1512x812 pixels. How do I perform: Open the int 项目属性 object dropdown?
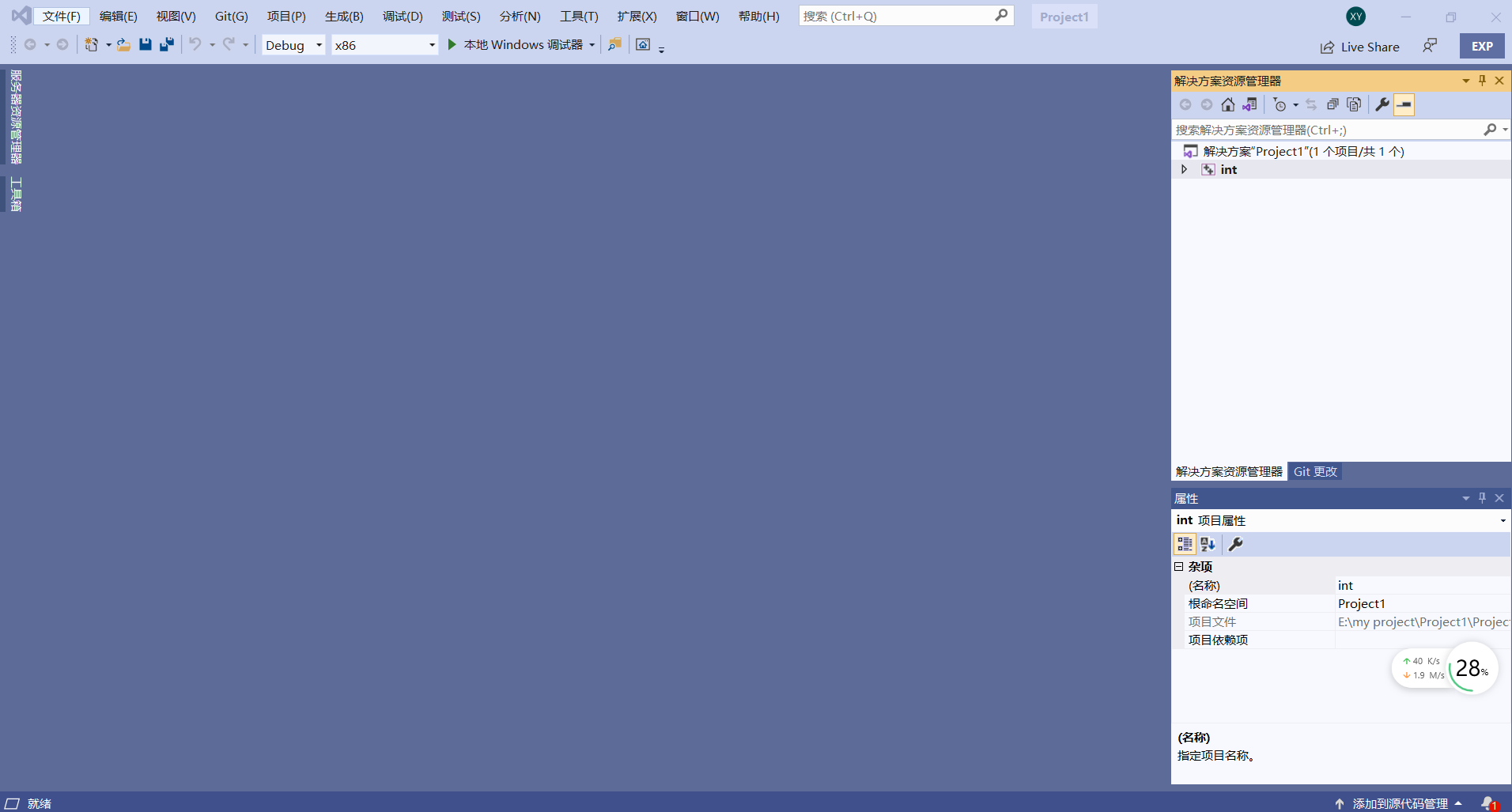[x=1503, y=520]
